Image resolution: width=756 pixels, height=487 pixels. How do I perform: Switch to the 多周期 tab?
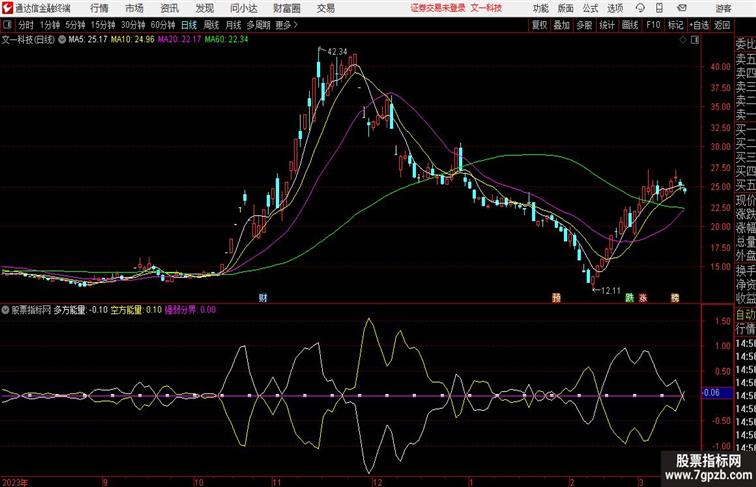pos(258,25)
